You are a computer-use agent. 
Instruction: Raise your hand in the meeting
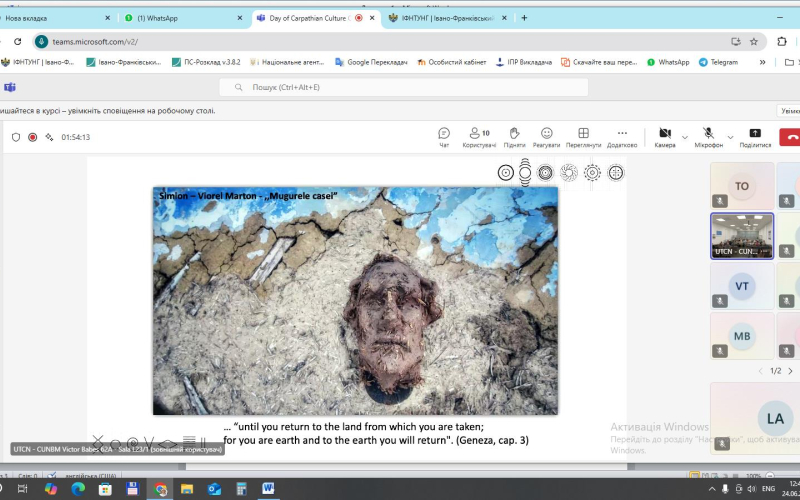pos(514,137)
